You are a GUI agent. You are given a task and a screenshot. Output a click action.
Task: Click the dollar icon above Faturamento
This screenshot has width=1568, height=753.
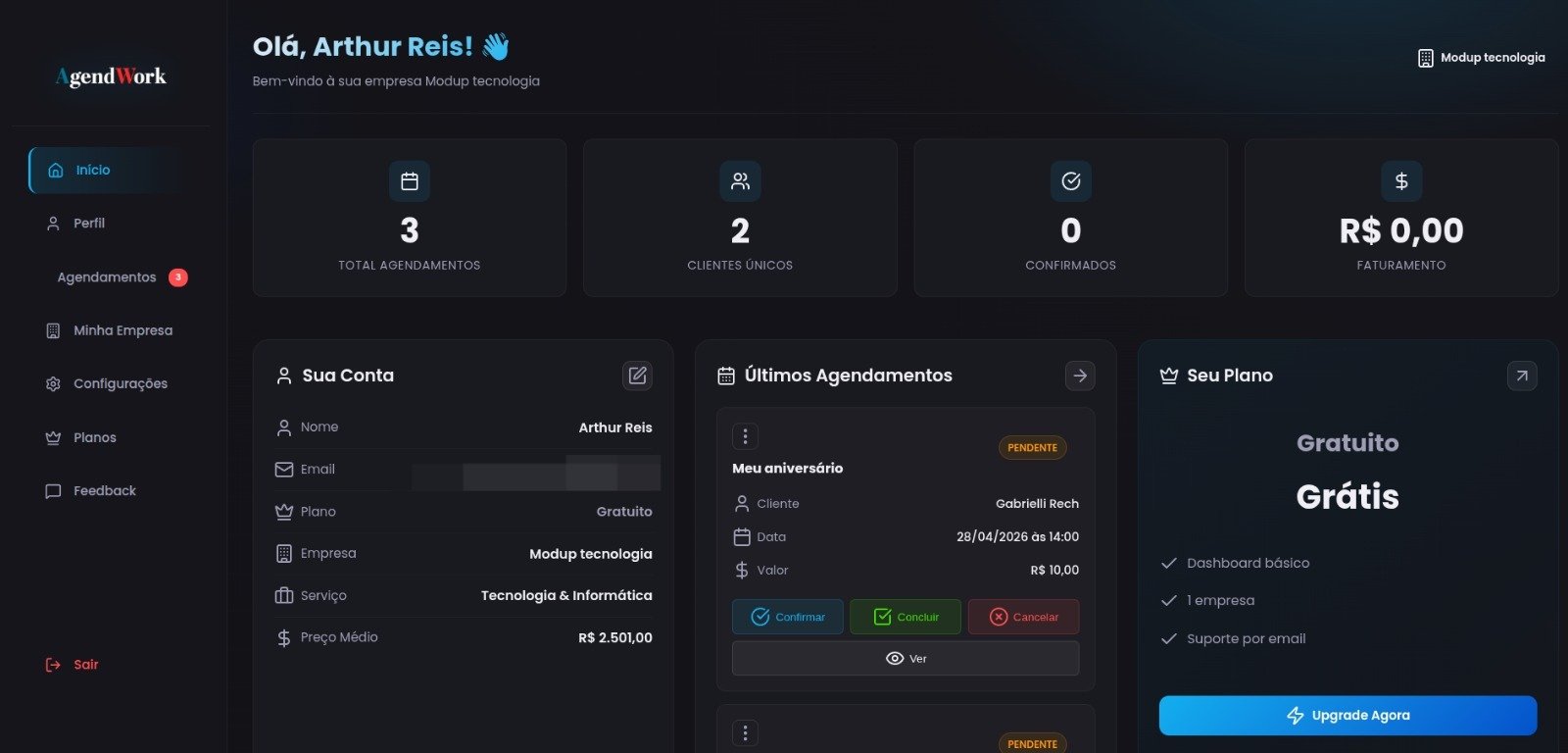click(1401, 181)
